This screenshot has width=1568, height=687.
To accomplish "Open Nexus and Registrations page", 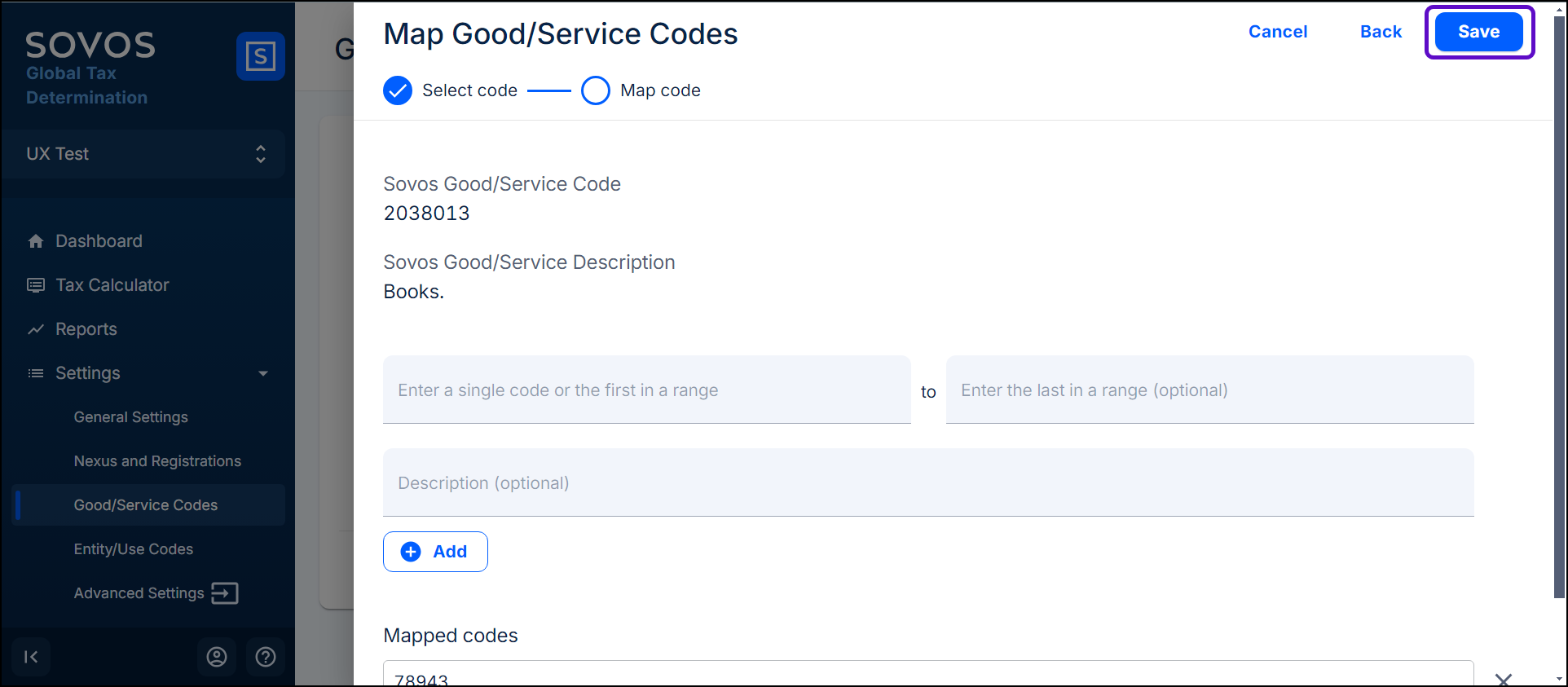I will click(157, 461).
